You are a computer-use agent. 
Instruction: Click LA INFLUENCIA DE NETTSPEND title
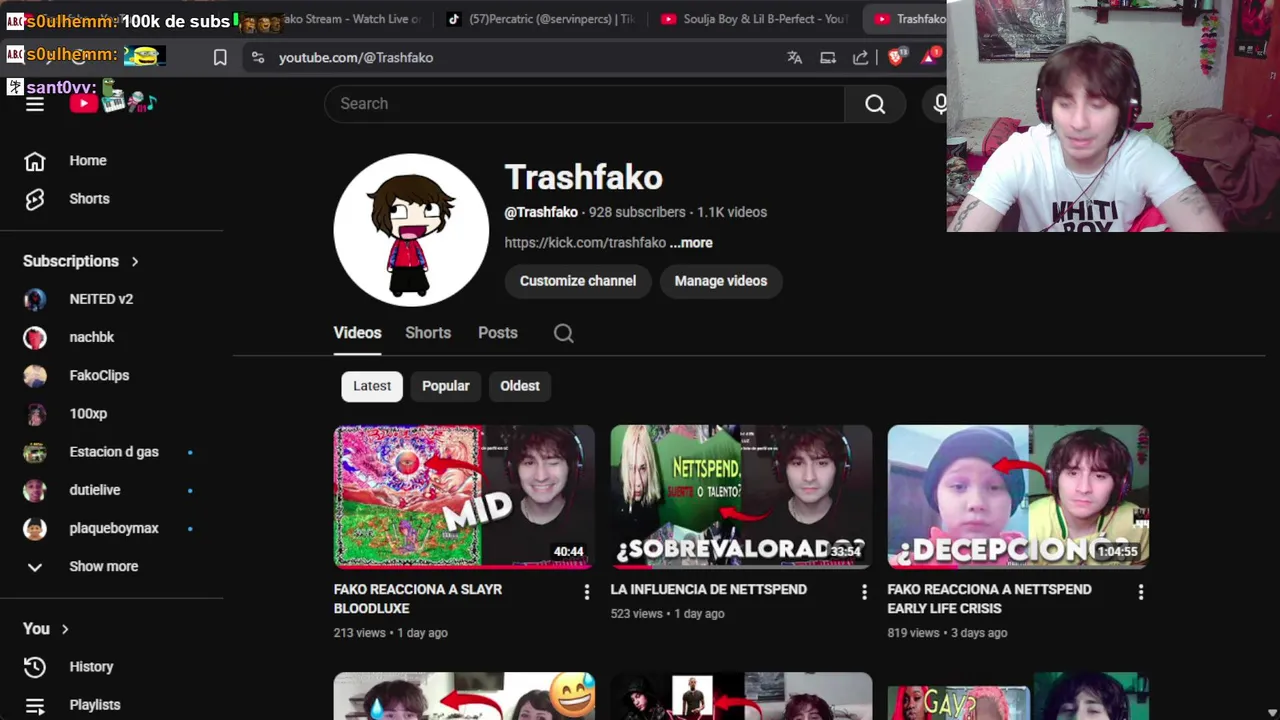point(708,590)
